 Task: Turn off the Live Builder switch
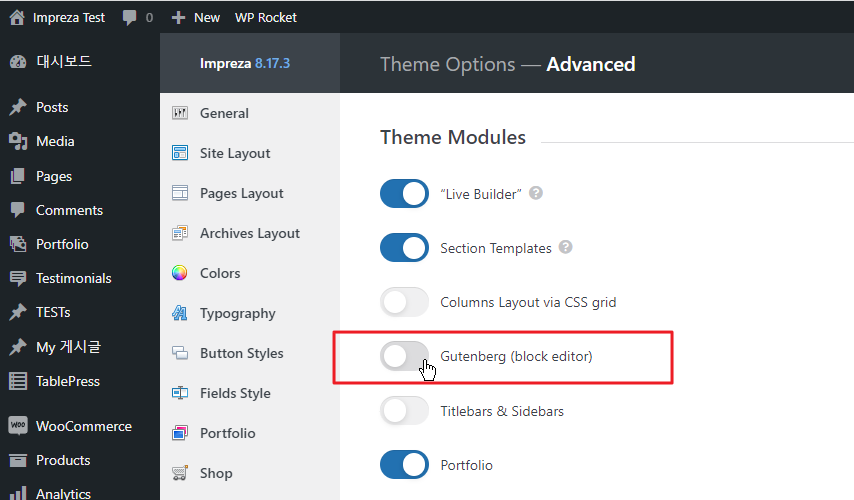pos(404,194)
